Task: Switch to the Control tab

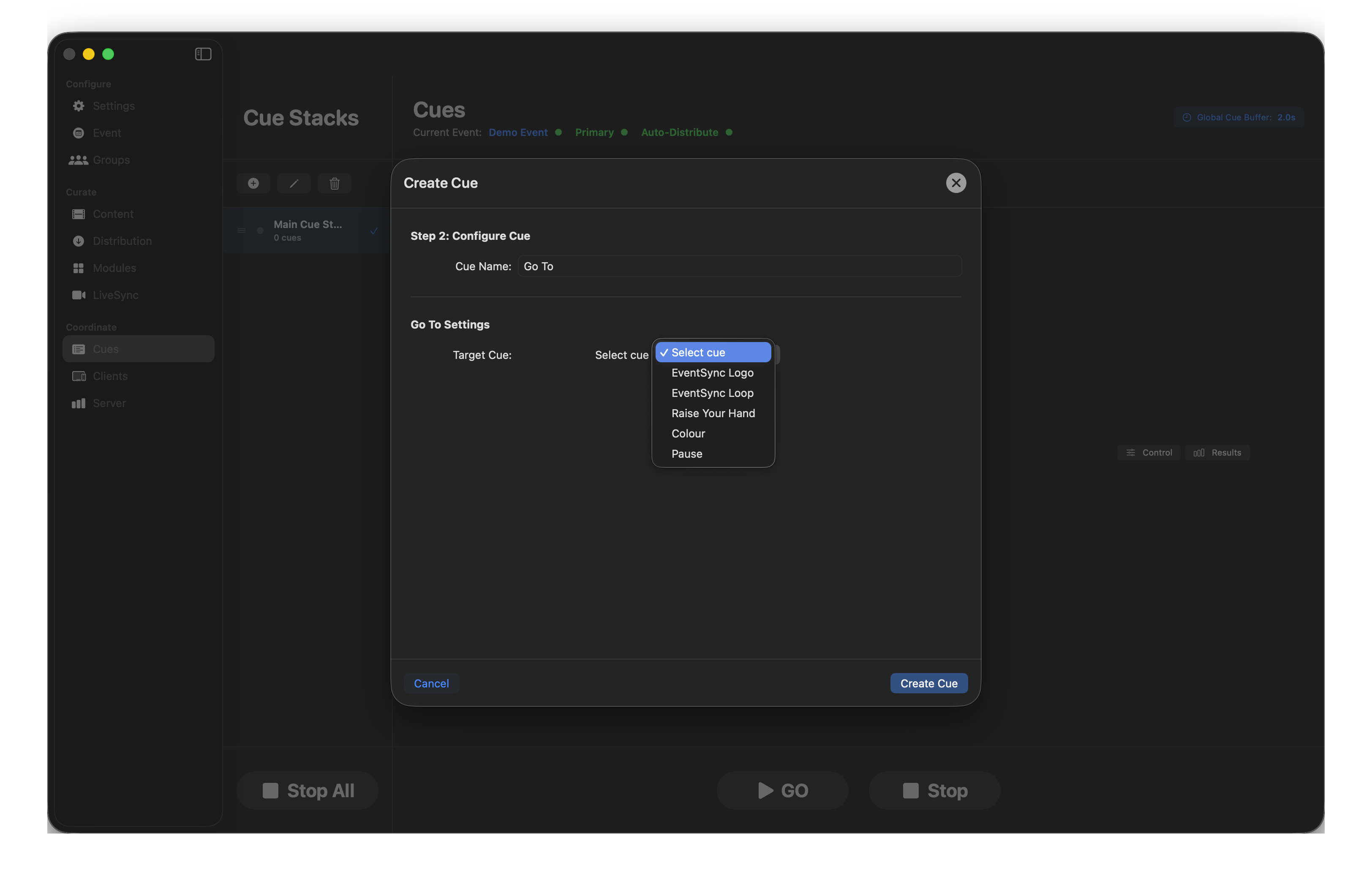Action: click(x=1149, y=453)
